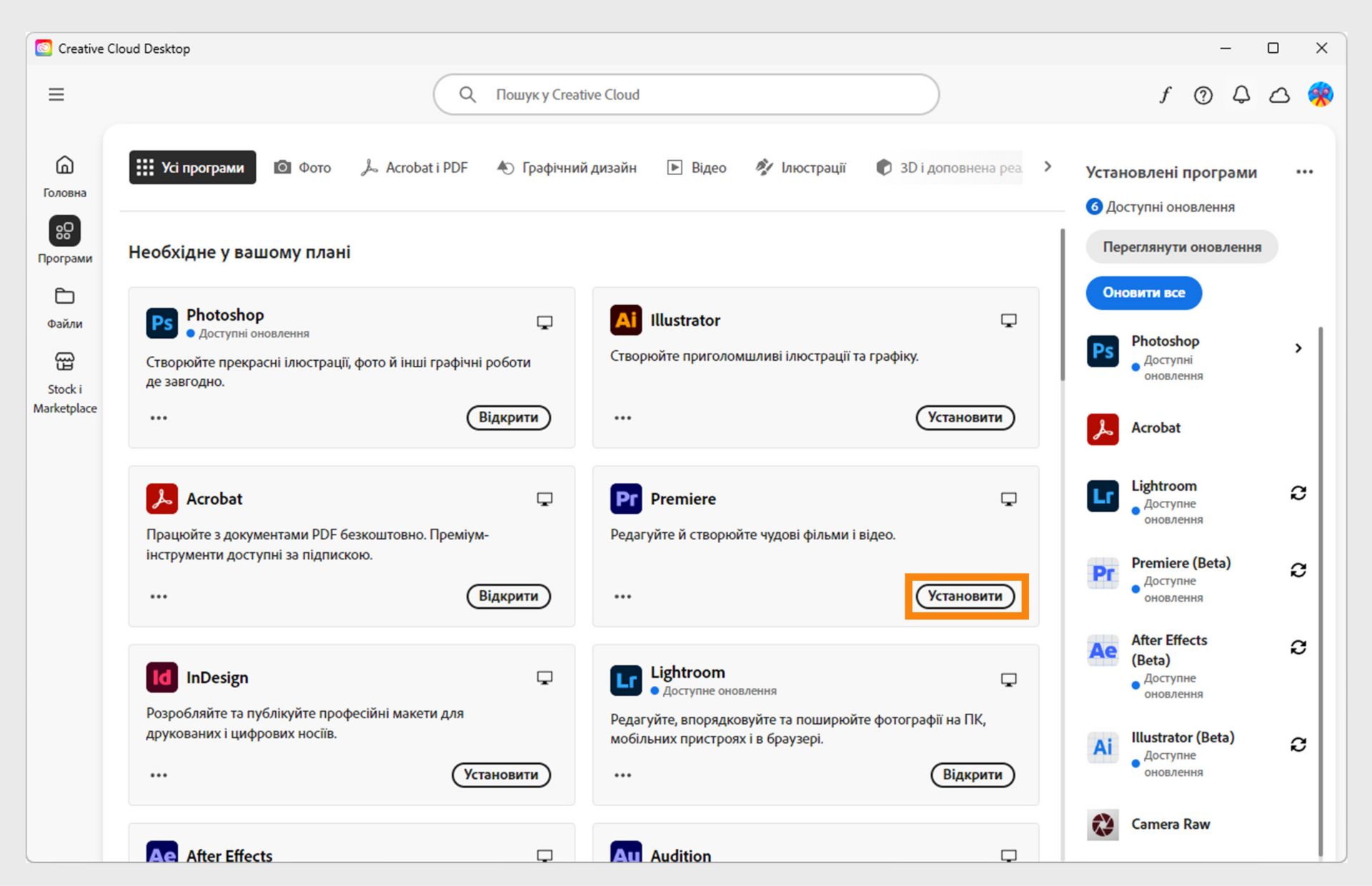1372x886 pixels.
Task: Open more options on Acrobat card
Action: click(159, 597)
